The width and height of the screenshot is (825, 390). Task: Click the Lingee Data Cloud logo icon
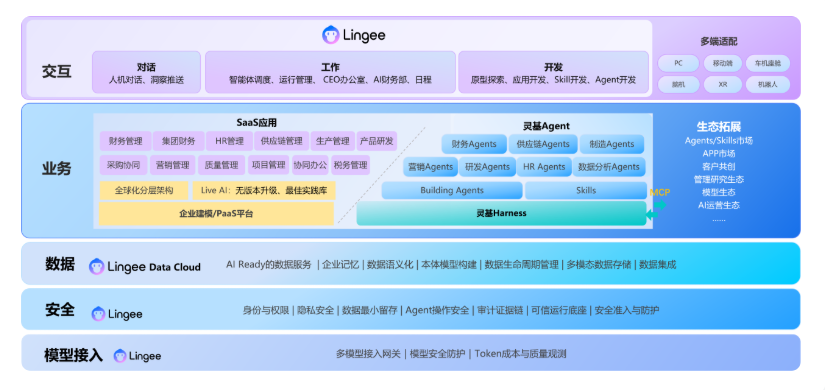point(97,266)
